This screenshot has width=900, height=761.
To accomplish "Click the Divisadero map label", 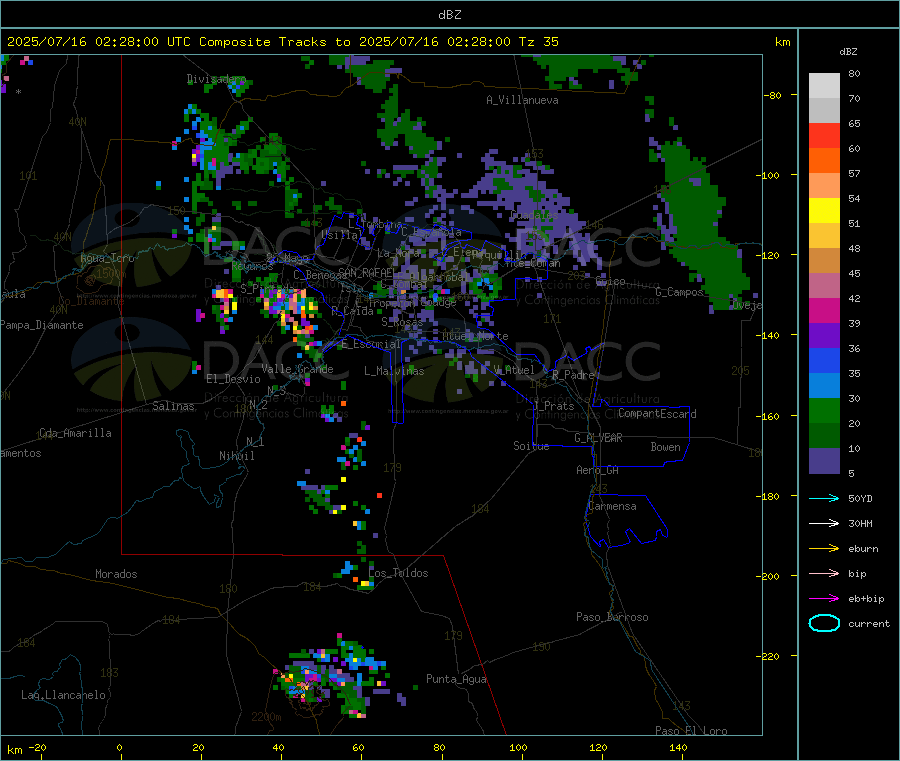I will [216, 79].
